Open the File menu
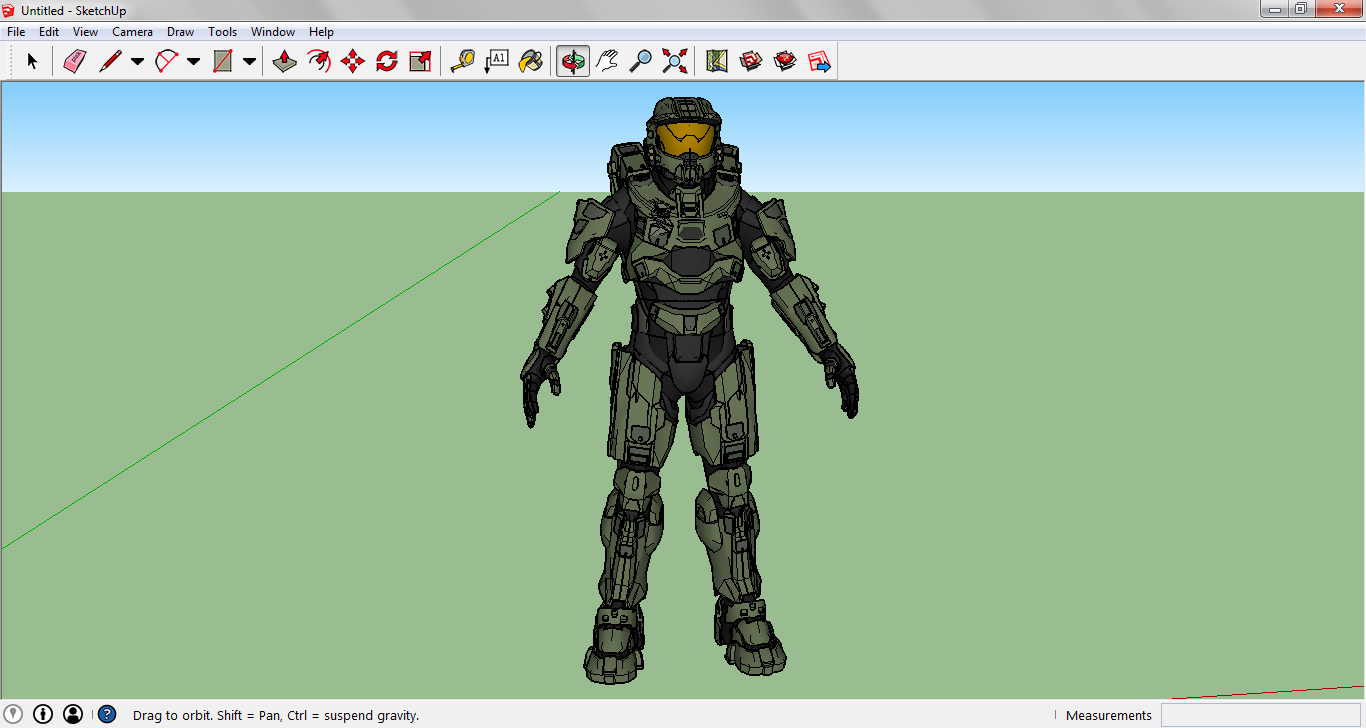This screenshot has height=728, width=1366. tap(16, 32)
